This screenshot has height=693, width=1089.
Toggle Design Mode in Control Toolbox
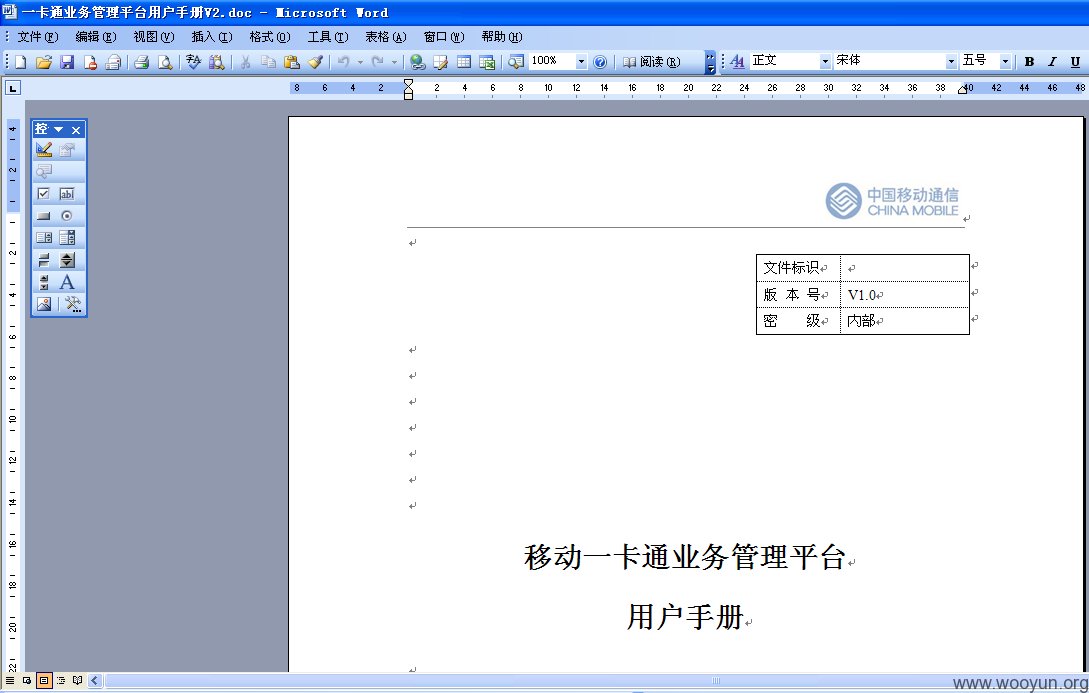(44, 149)
